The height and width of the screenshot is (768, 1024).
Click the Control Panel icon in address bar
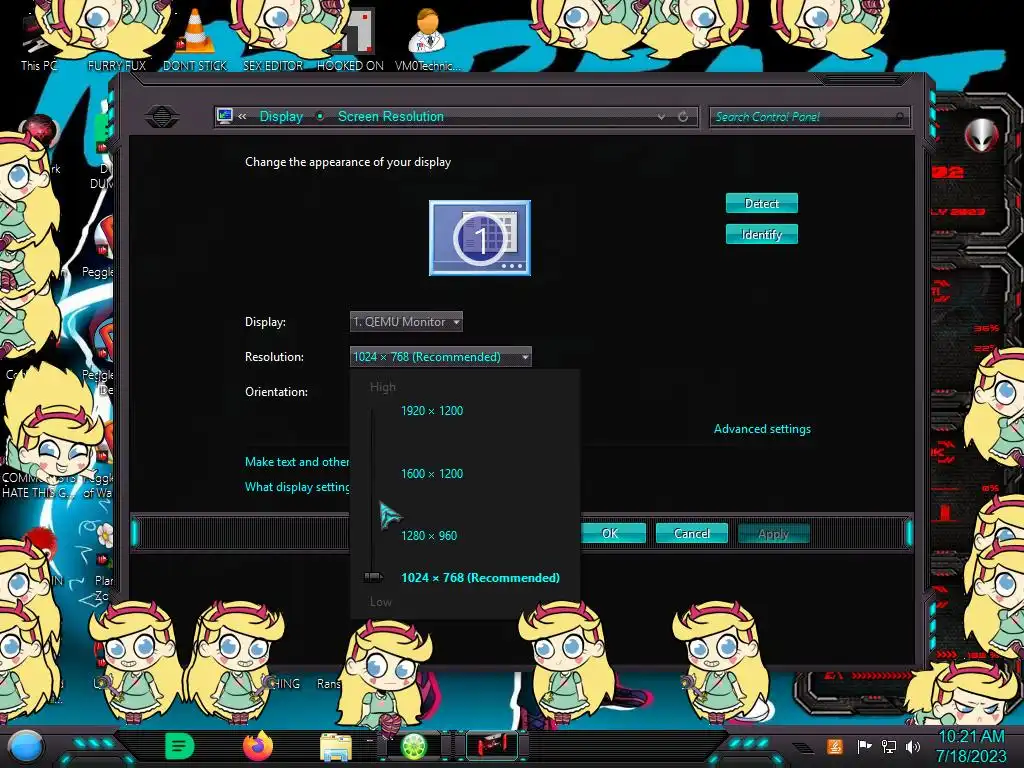point(225,116)
